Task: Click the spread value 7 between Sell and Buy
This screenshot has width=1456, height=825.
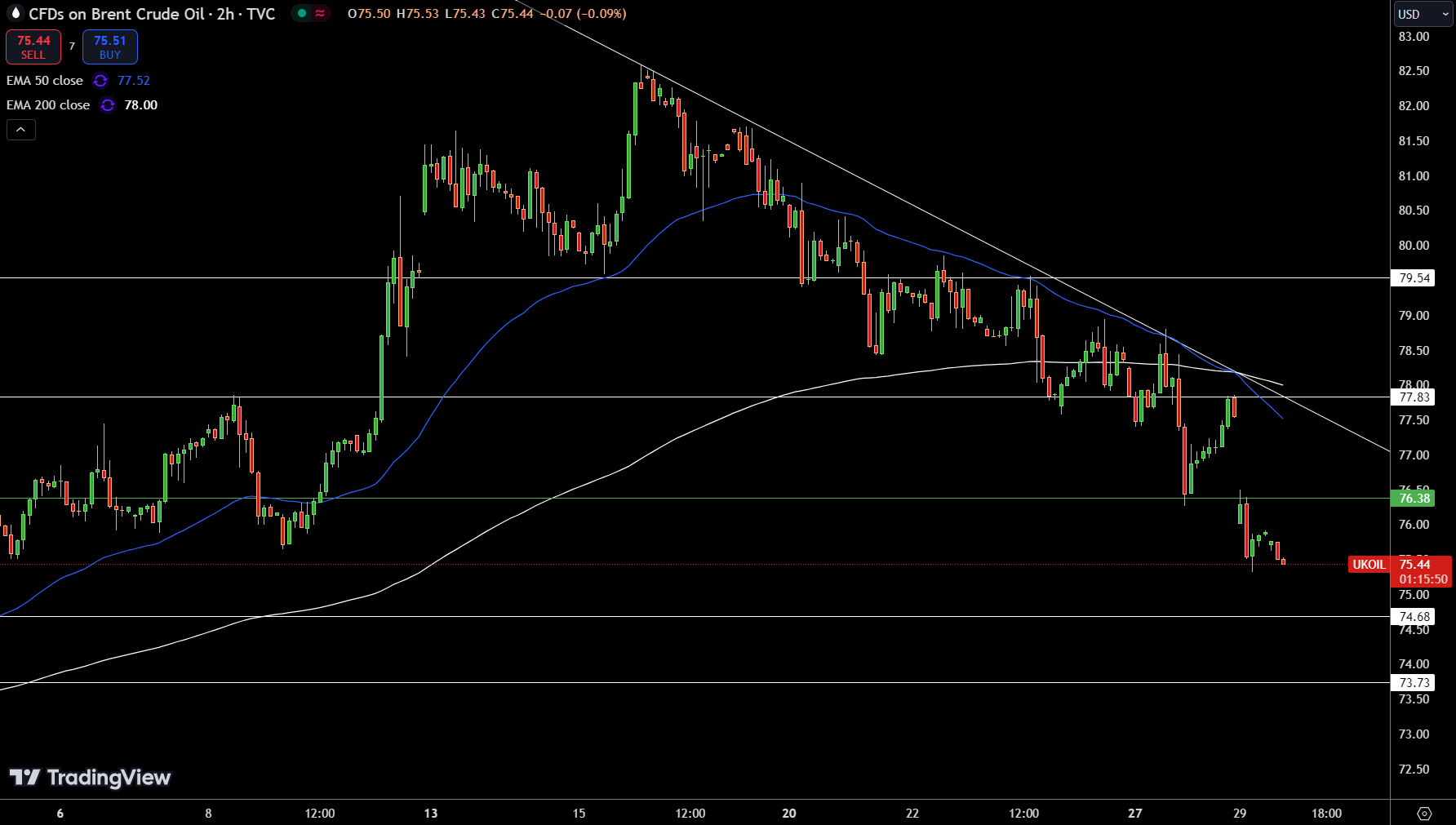Action: 72,47
